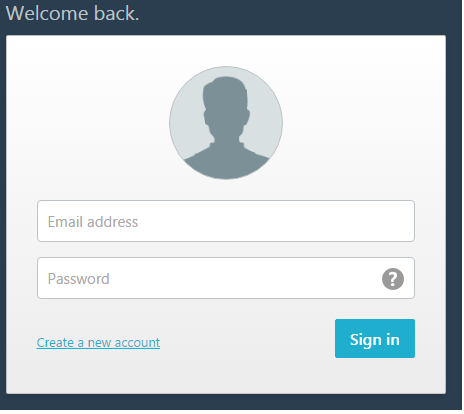Open forgotten password help via gray question icon

coord(393,279)
